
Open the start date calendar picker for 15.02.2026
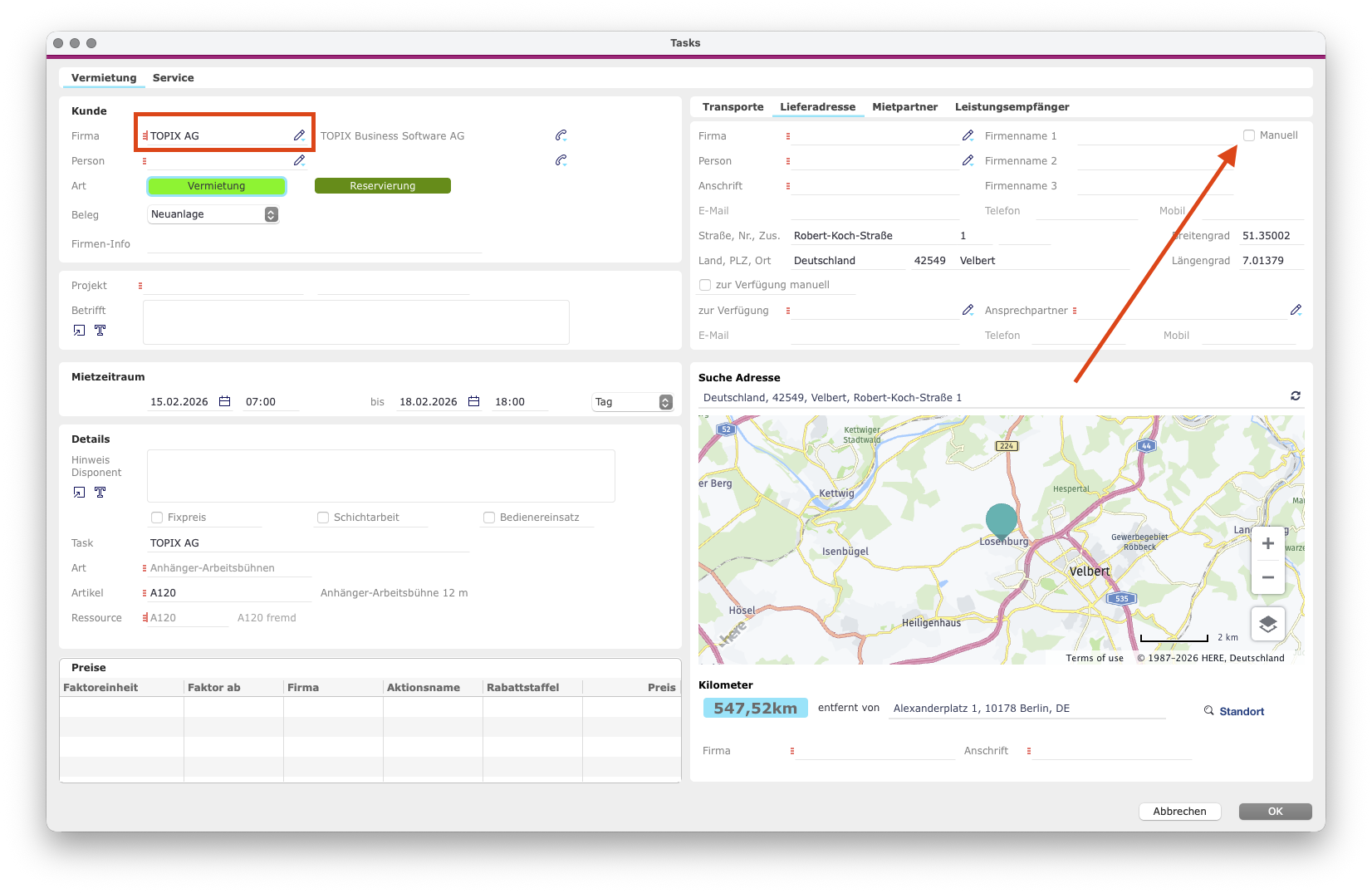[224, 401]
